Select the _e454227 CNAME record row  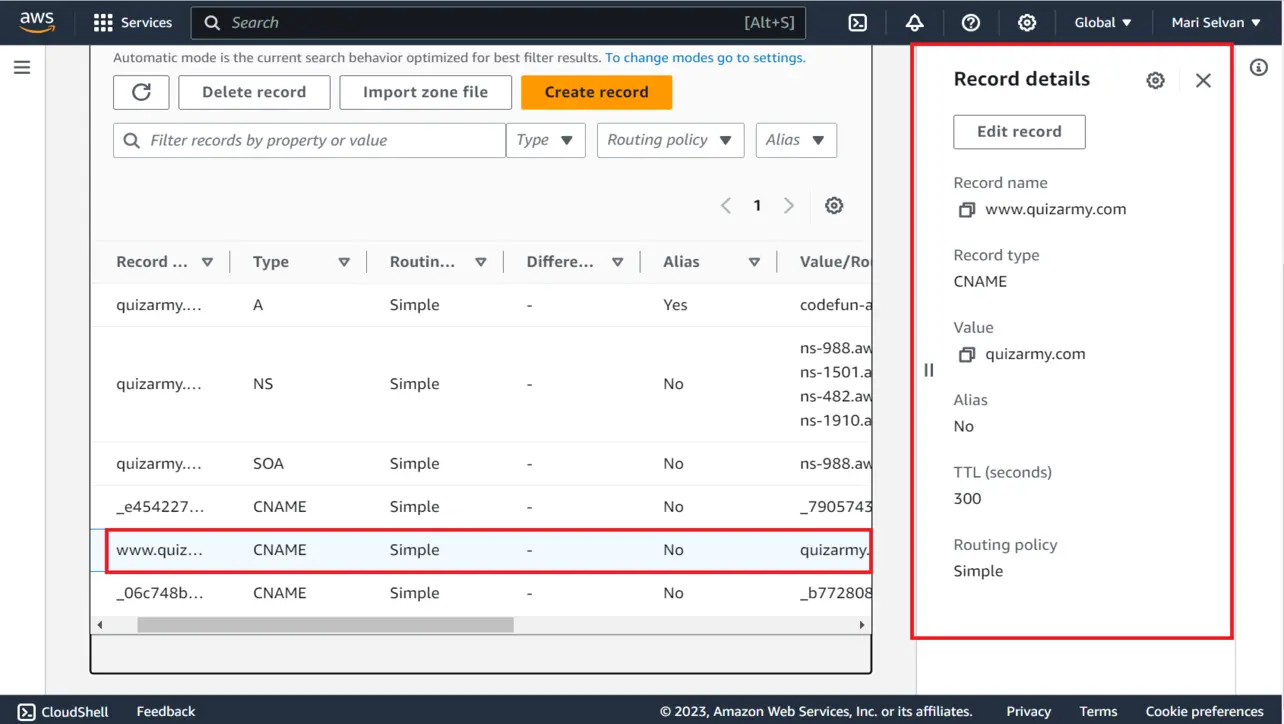click(481, 507)
